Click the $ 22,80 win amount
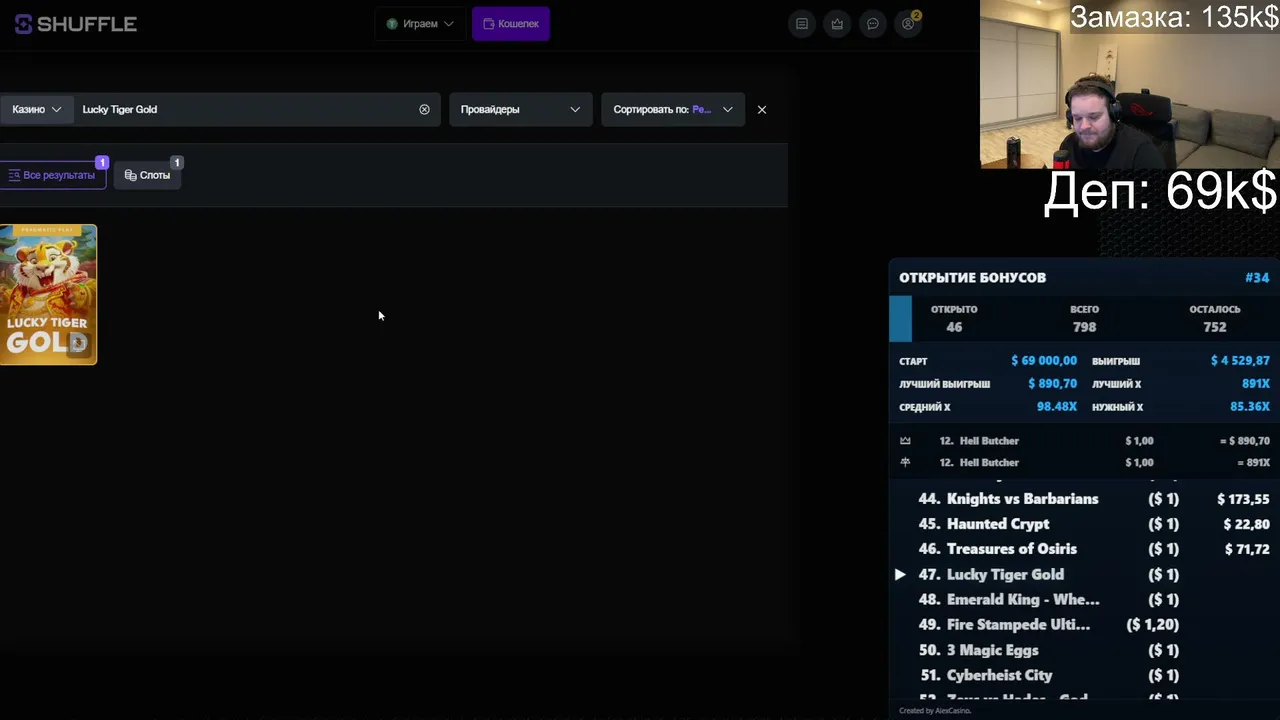This screenshot has width=1280, height=720. tap(1247, 524)
